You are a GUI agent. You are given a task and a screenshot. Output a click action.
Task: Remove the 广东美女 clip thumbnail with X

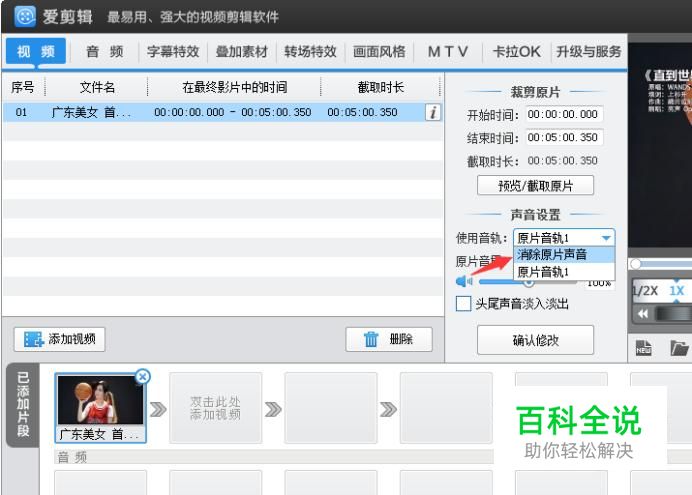[143, 376]
